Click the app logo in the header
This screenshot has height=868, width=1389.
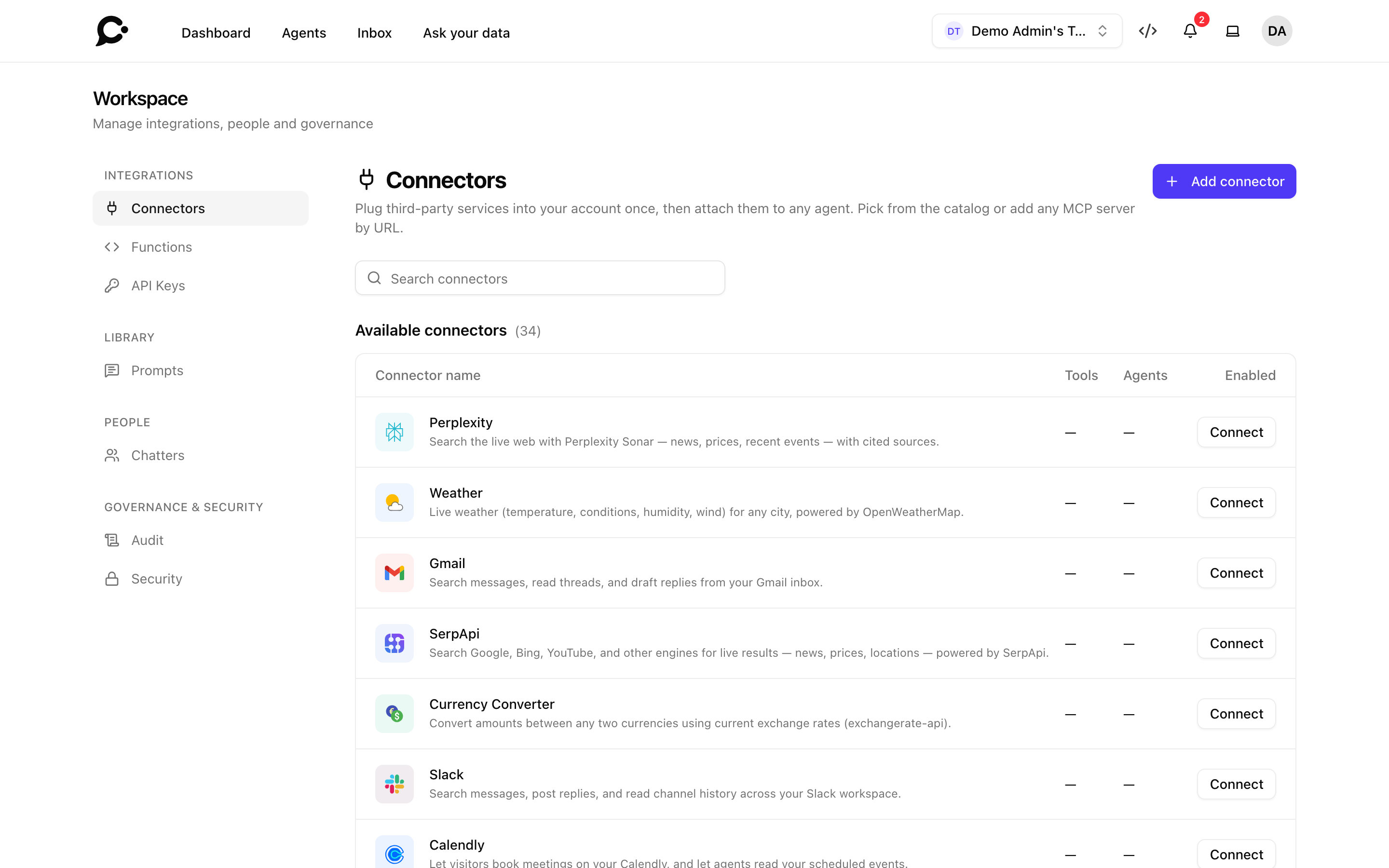(112, 31)
